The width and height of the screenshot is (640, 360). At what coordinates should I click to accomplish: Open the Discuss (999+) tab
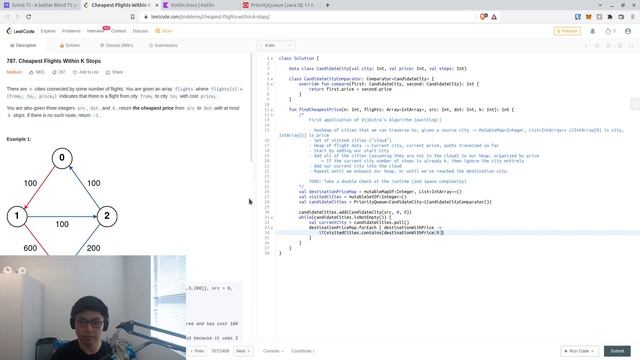tap(117, 45)
